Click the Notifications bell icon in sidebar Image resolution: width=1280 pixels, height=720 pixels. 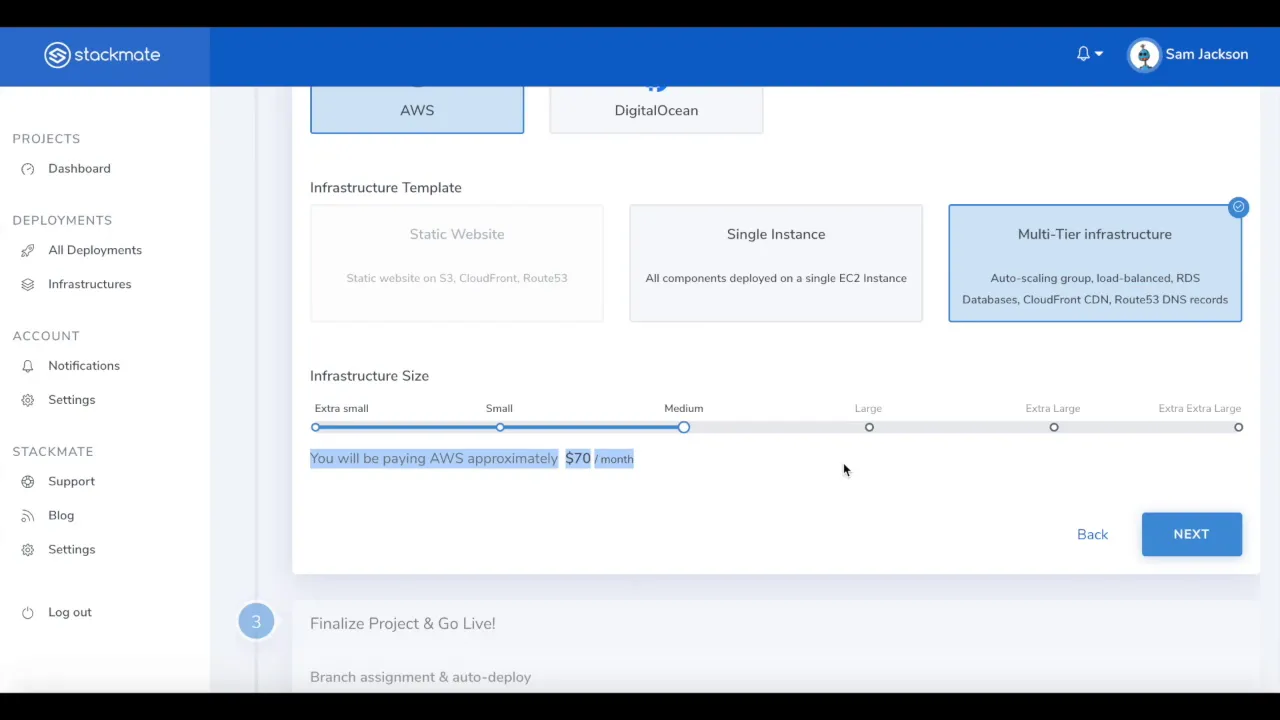(x=28, y=366)
